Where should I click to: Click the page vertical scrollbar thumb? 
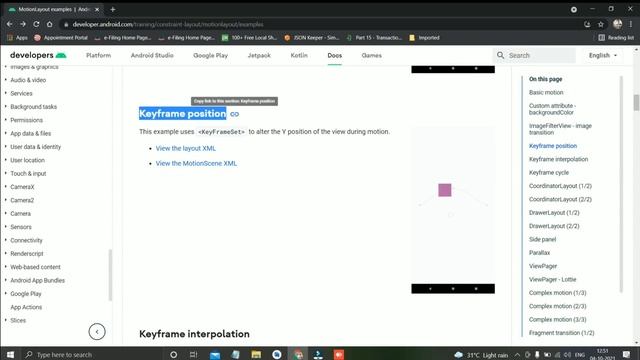(636, 102)
